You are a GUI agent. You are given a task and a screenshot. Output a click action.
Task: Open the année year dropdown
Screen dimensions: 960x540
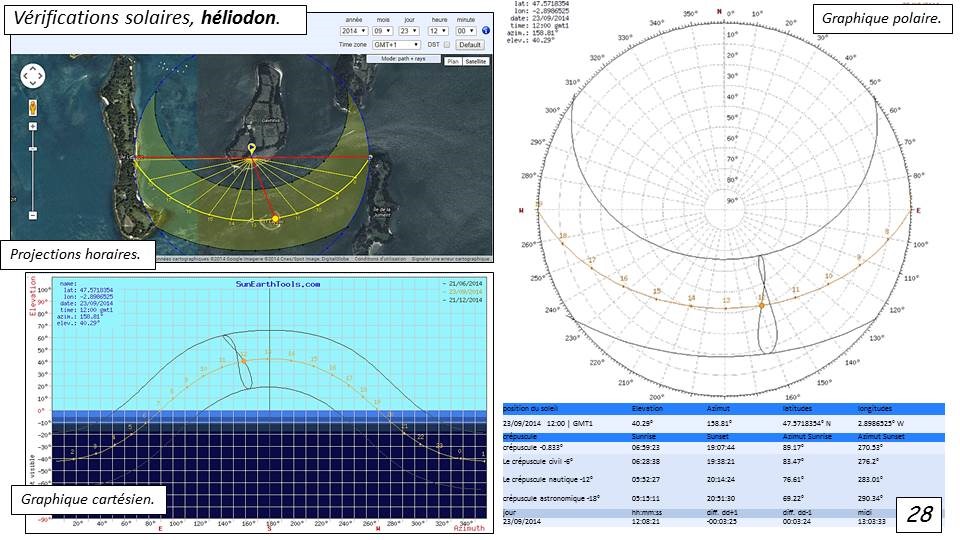[354, 31]
